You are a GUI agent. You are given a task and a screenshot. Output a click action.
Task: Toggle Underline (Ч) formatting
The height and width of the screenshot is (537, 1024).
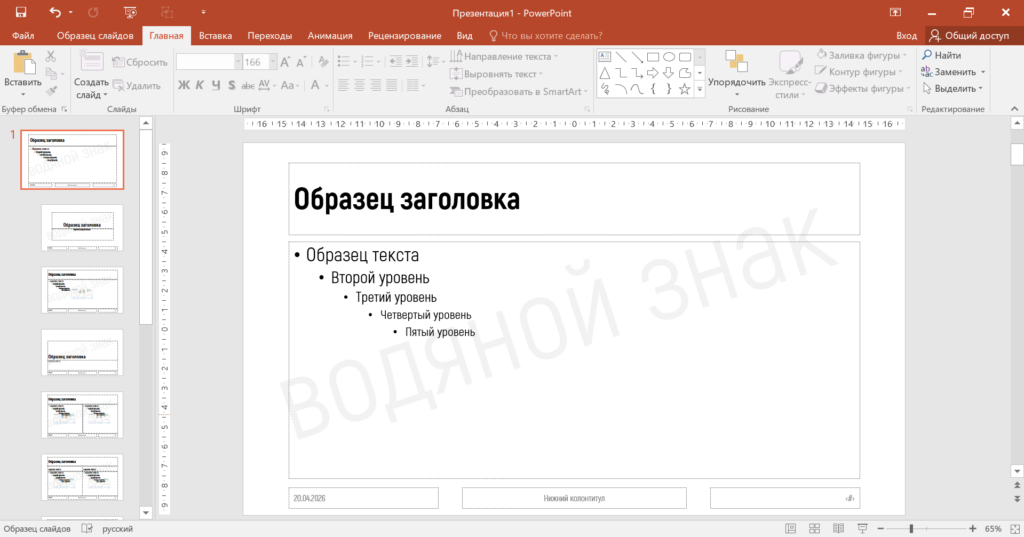[216, 85]
